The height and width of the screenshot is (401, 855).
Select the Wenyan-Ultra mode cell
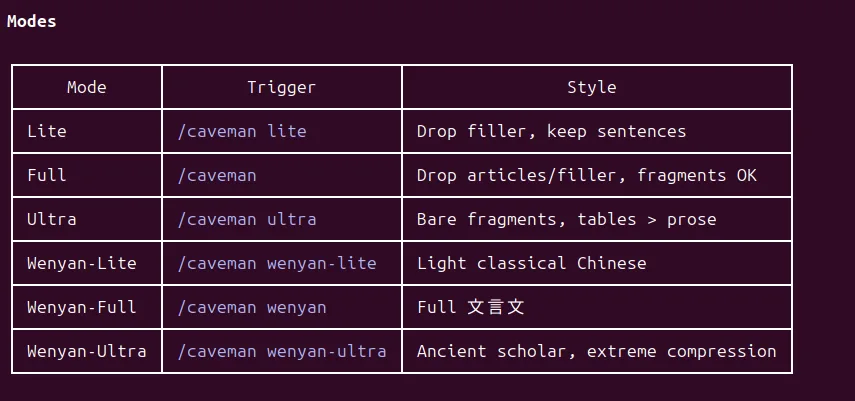(x=87, y=351)
